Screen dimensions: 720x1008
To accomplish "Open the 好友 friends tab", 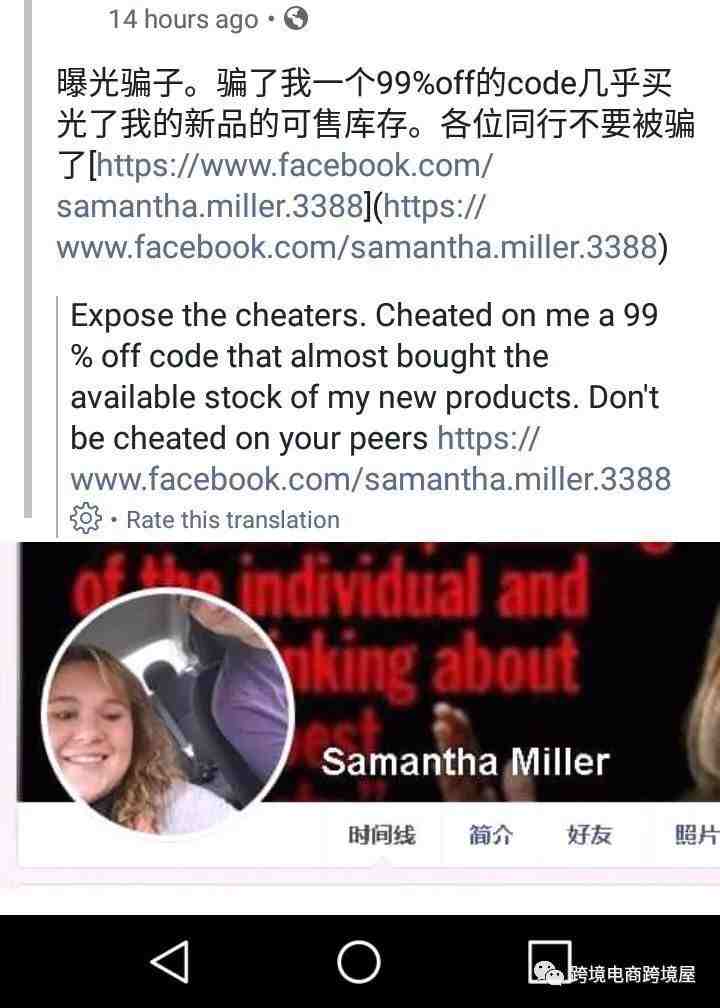I will (589, 834).
